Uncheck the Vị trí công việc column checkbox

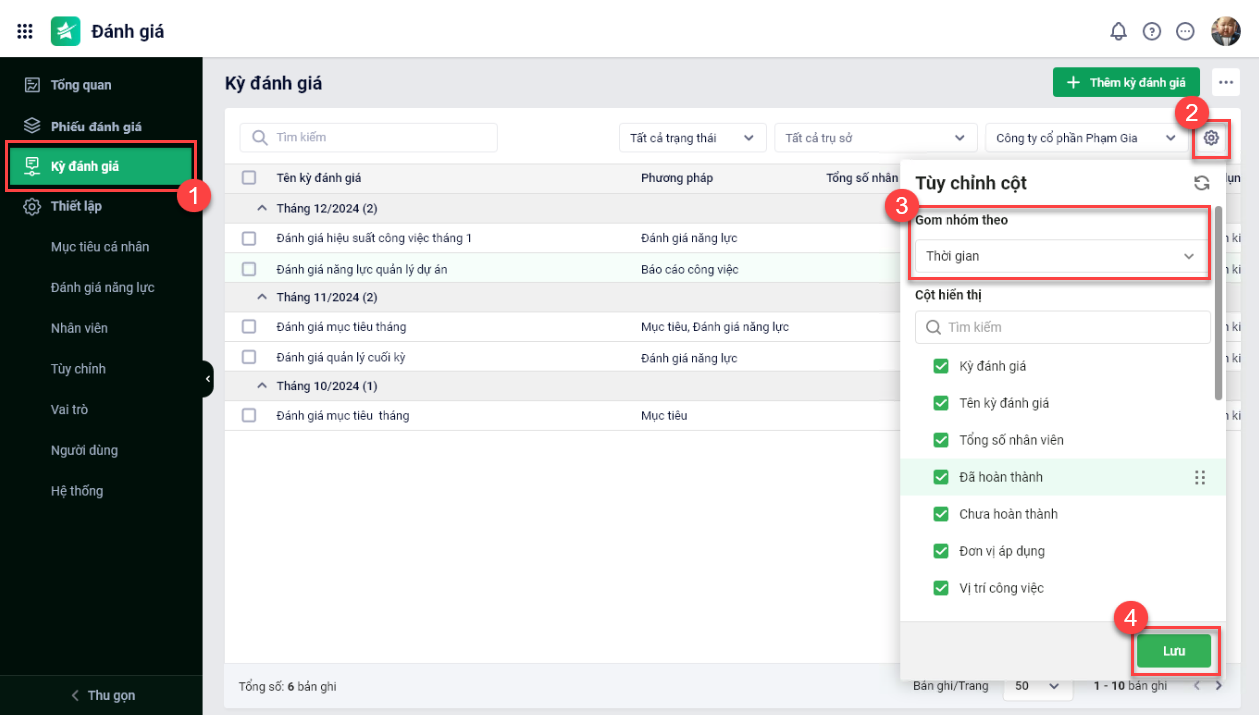click(941, 588)
